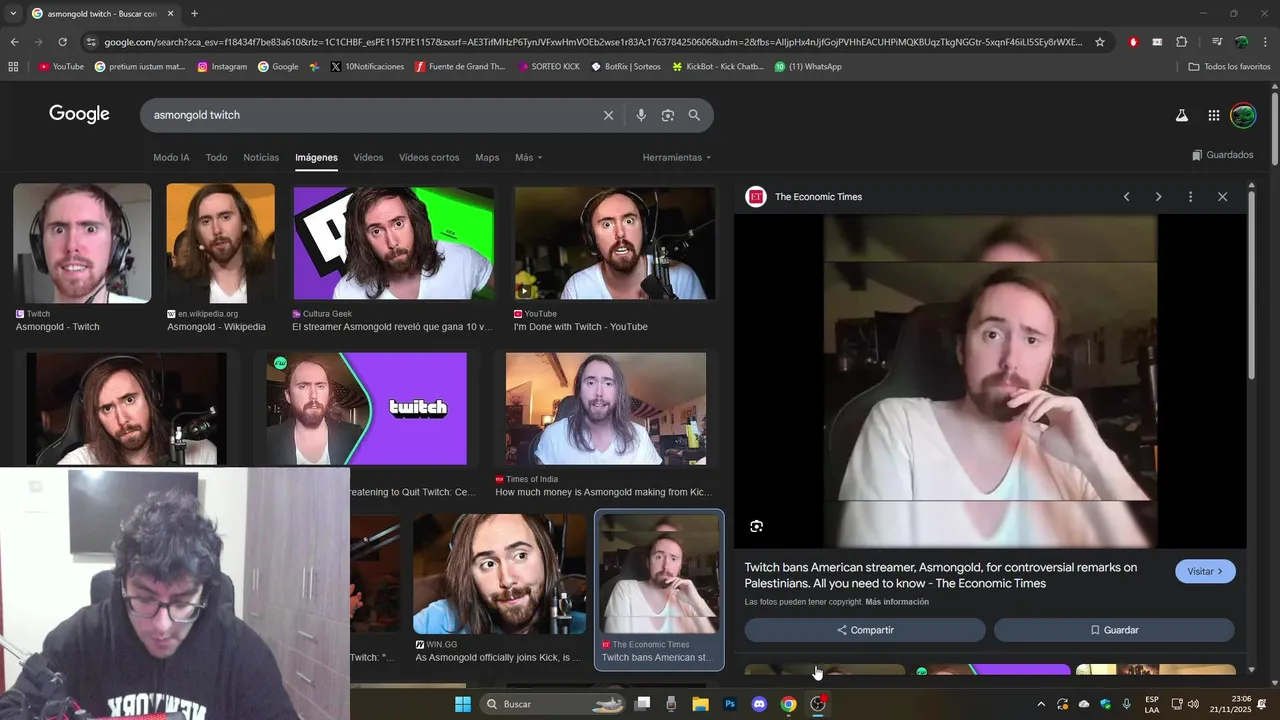Expand the Herramientas dropdown
This screenshot has height=720, width=1280.
(x=677, y=158)
